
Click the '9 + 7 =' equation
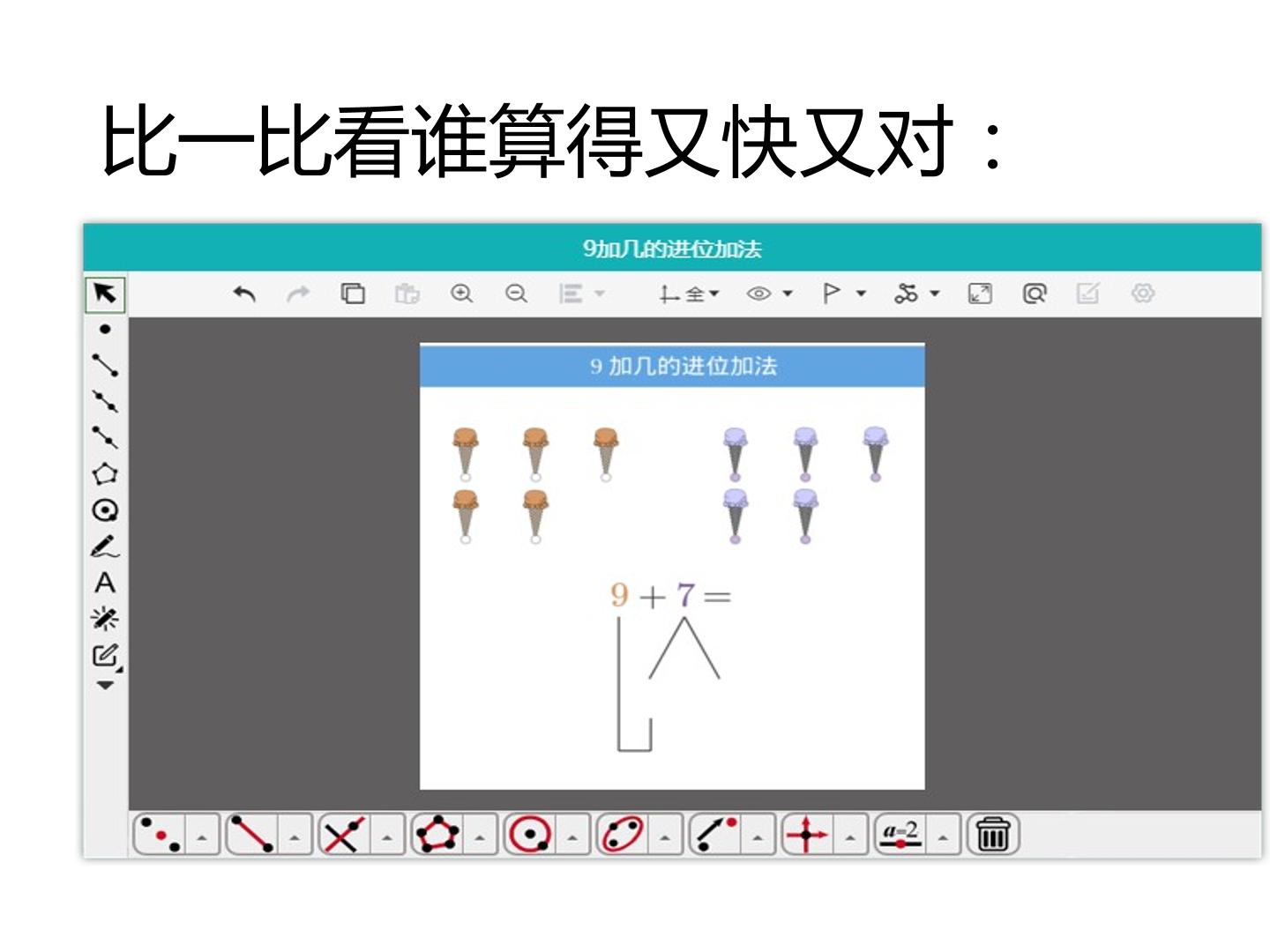pos(670,596)
